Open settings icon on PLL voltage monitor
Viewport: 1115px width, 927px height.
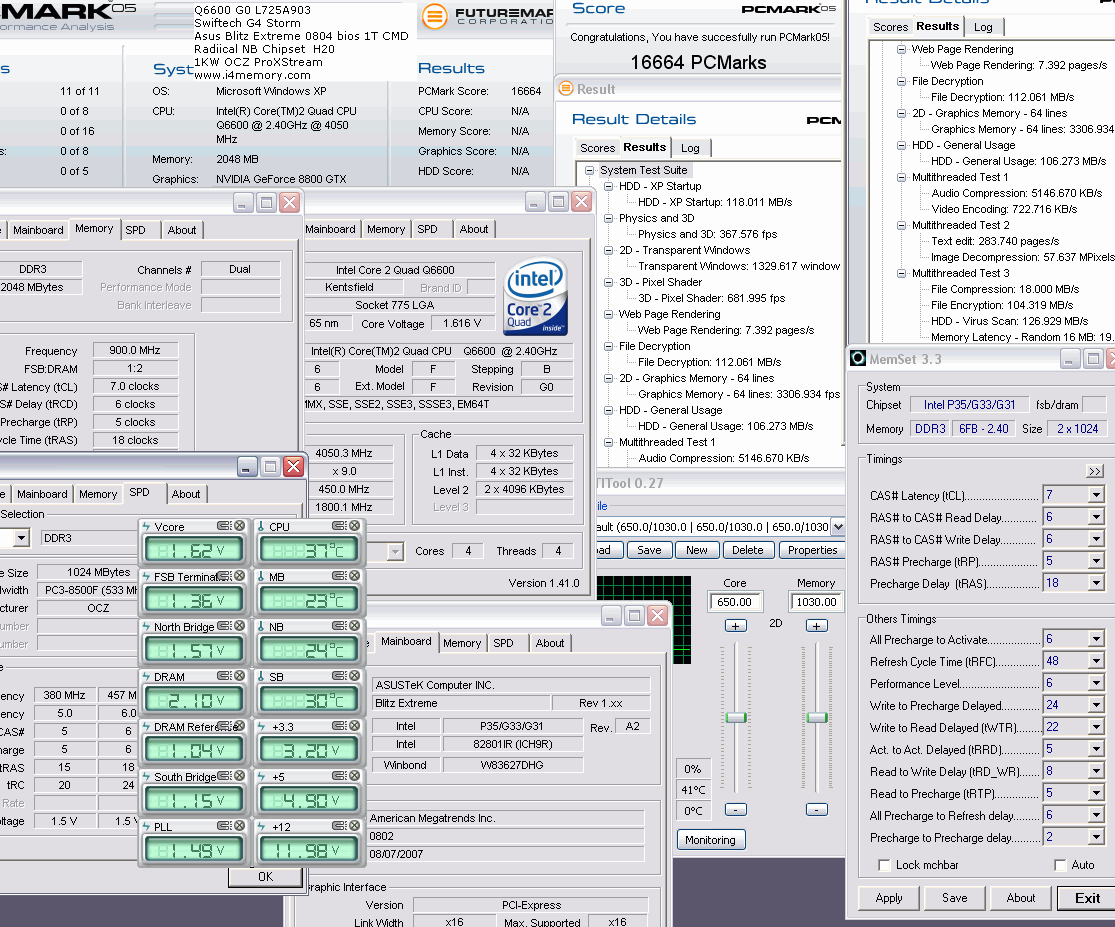tap(224, 826)
